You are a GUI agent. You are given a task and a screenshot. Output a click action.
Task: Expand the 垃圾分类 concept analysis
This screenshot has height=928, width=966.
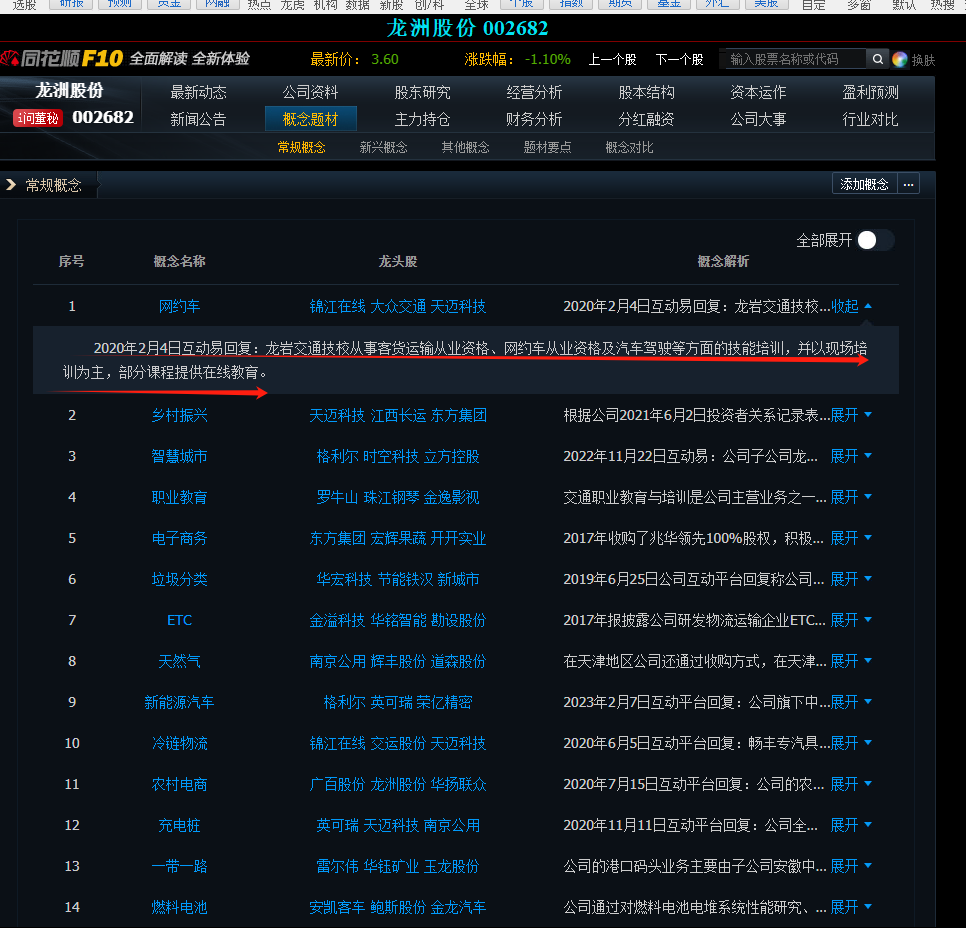pyautogui.click(x=851, y=579)
